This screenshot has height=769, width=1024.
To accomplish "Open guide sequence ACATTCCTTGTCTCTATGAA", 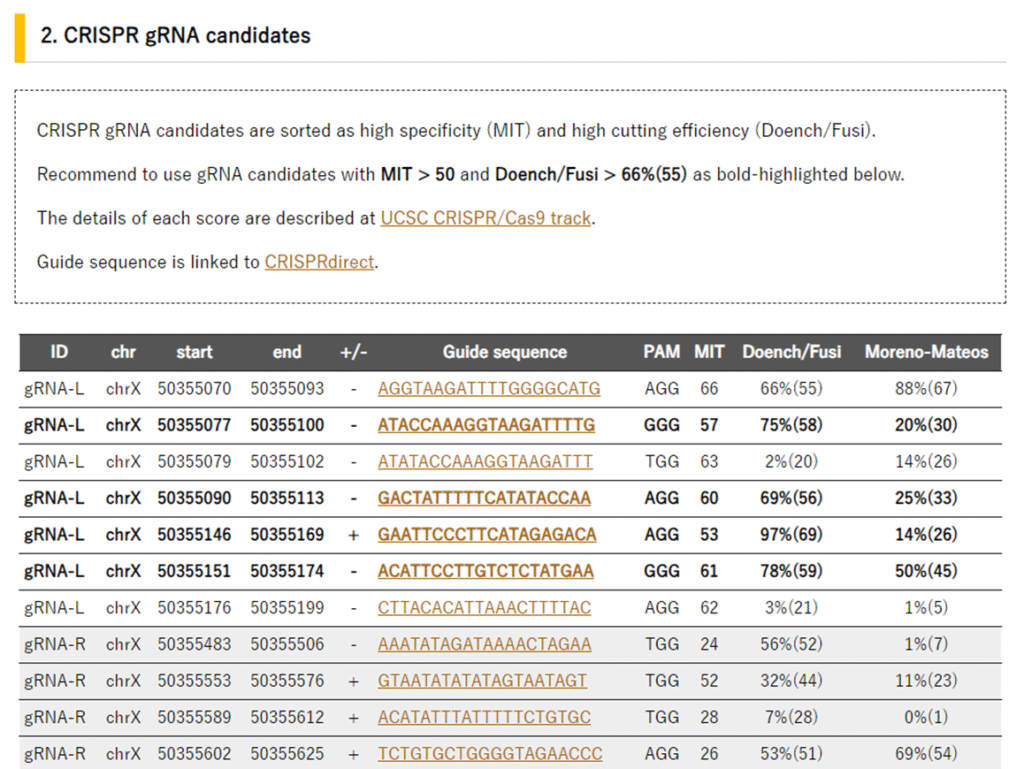I will (x=485, y=571).
